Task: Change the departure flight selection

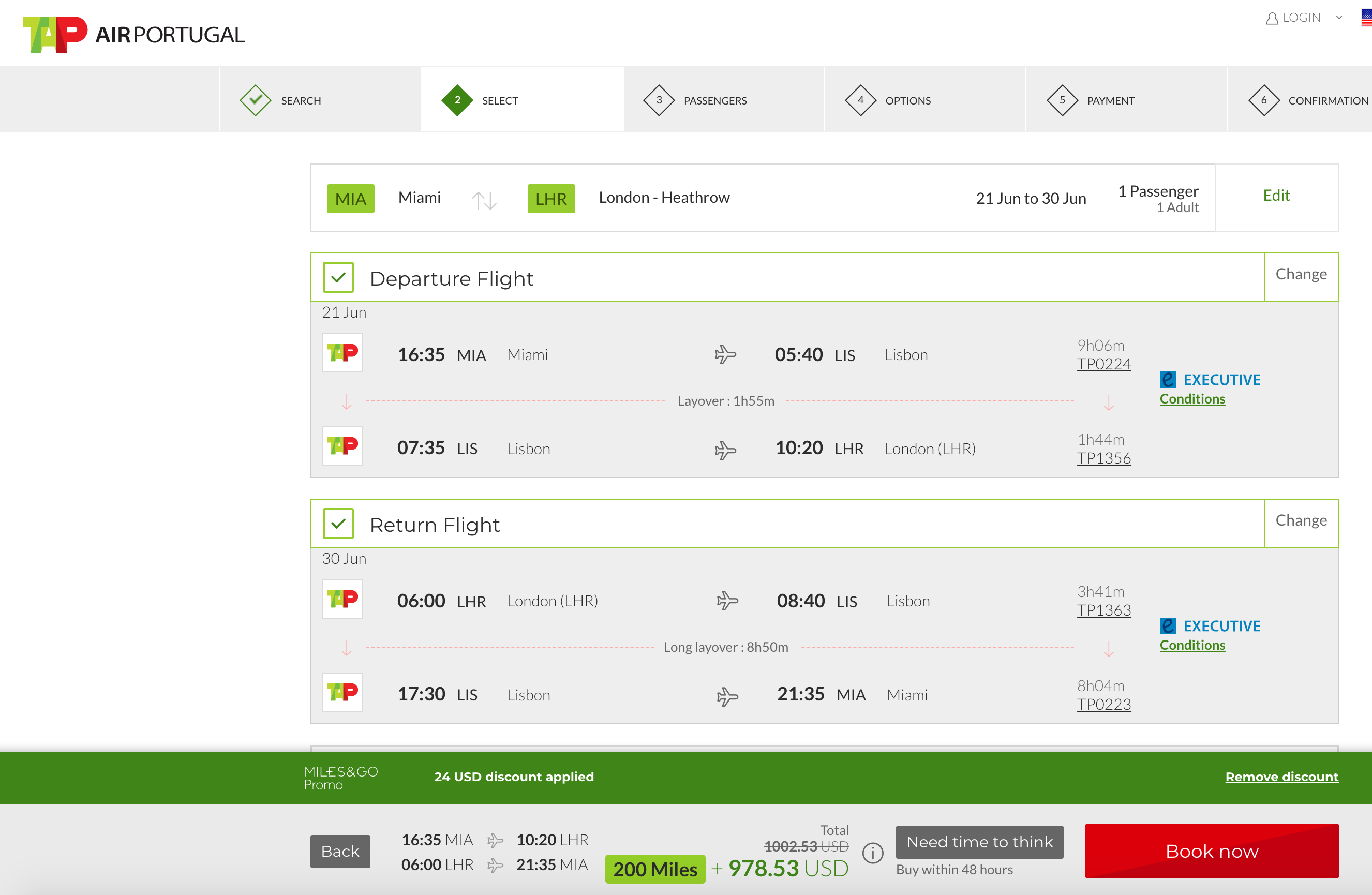Action: [1301, 274]
